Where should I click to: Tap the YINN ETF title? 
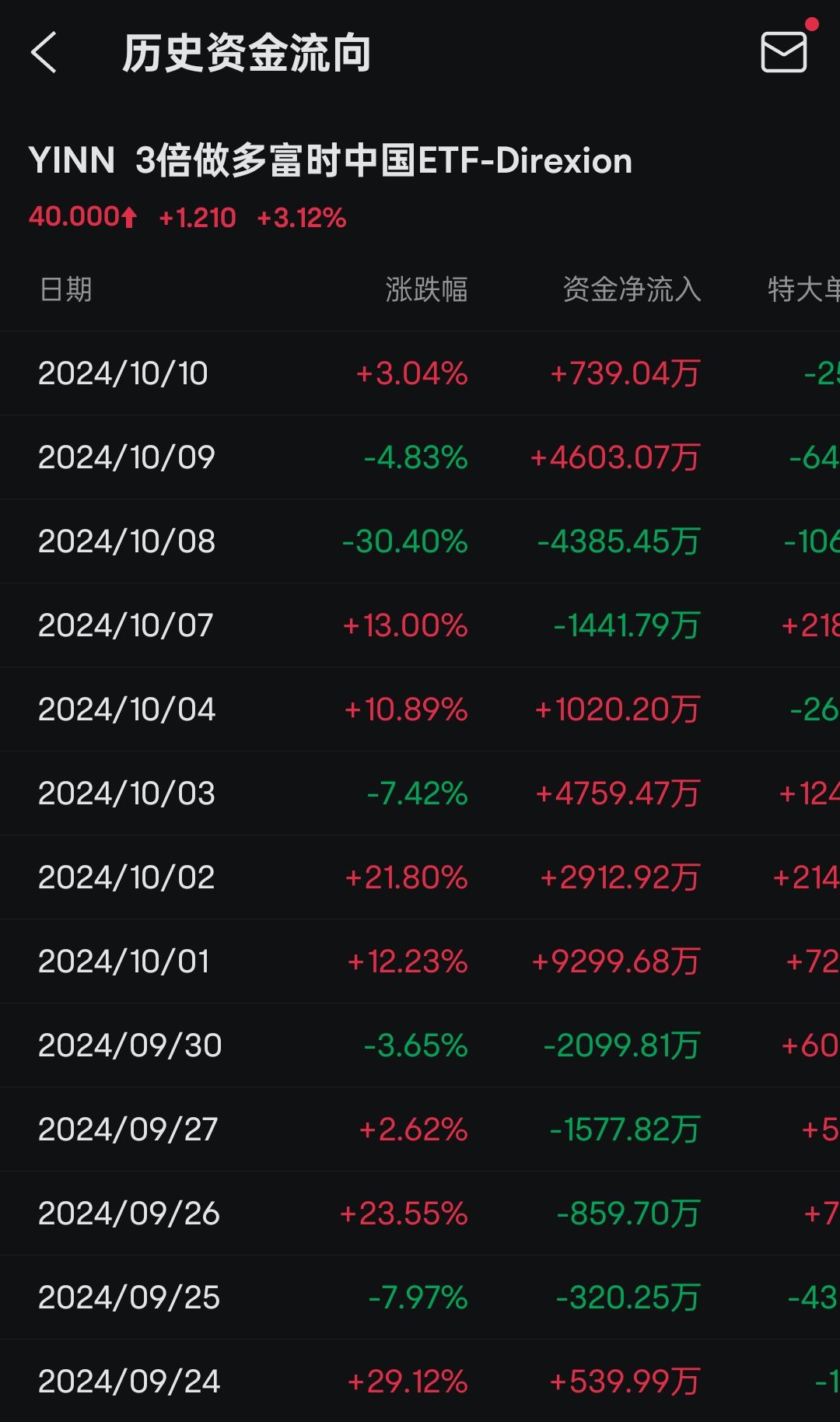pyautogui.click(x=331, y=161)
